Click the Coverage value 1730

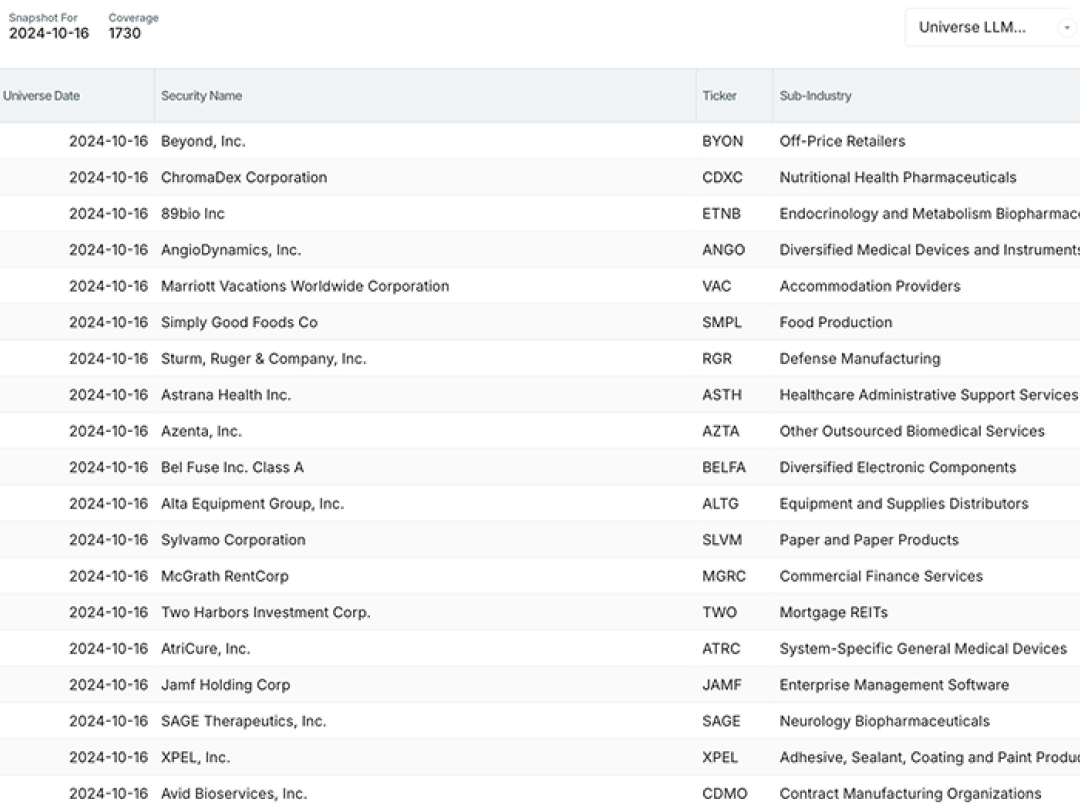click(125, 33)
